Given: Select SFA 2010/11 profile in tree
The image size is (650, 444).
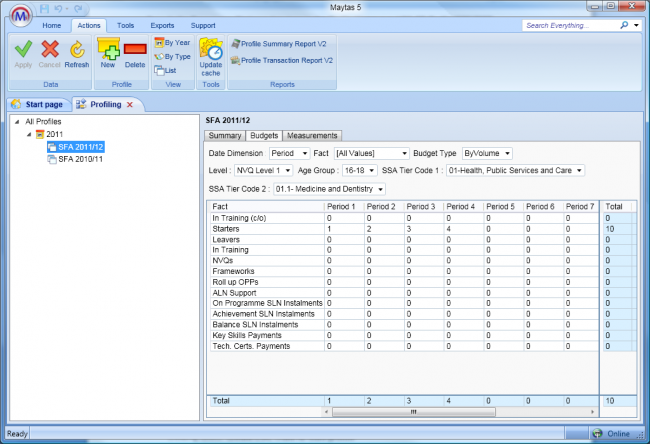Looking at the screenshot, I should [x=79, y=158].
